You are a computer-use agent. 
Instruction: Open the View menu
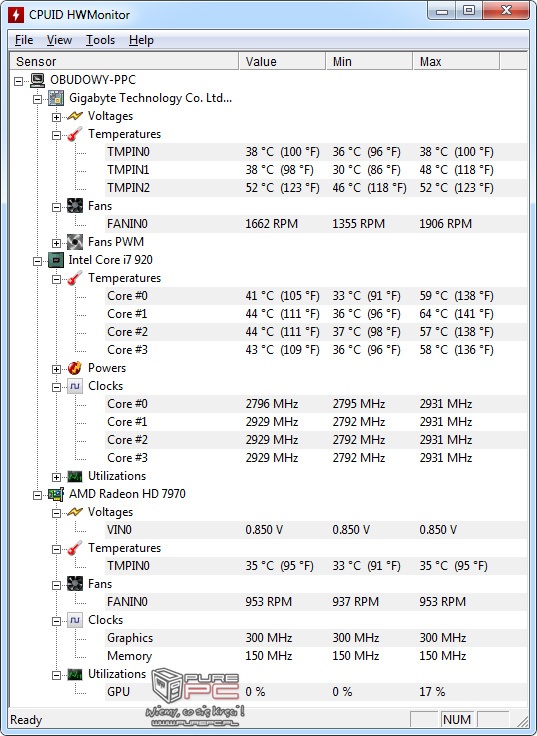point(59,40)
